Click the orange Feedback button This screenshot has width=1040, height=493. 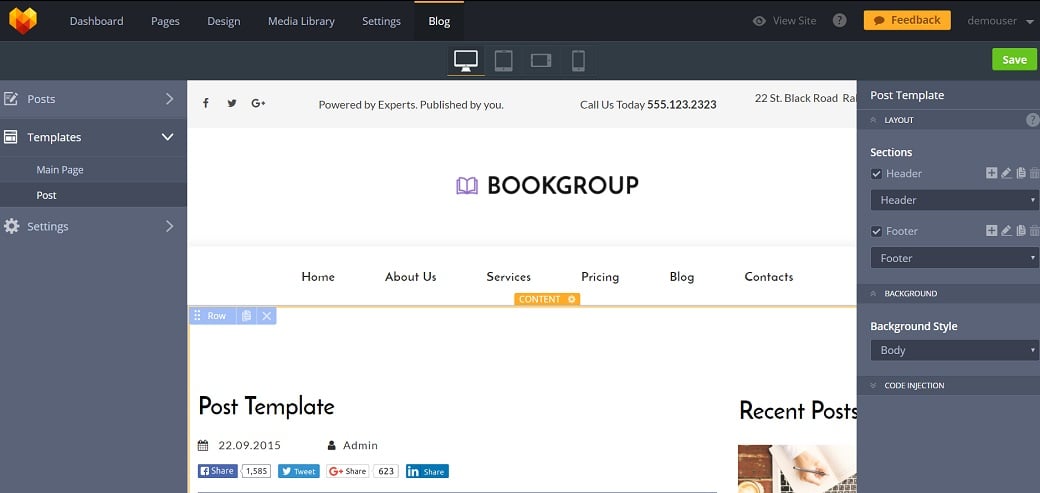pyautogui.click(x=906, y=20)
